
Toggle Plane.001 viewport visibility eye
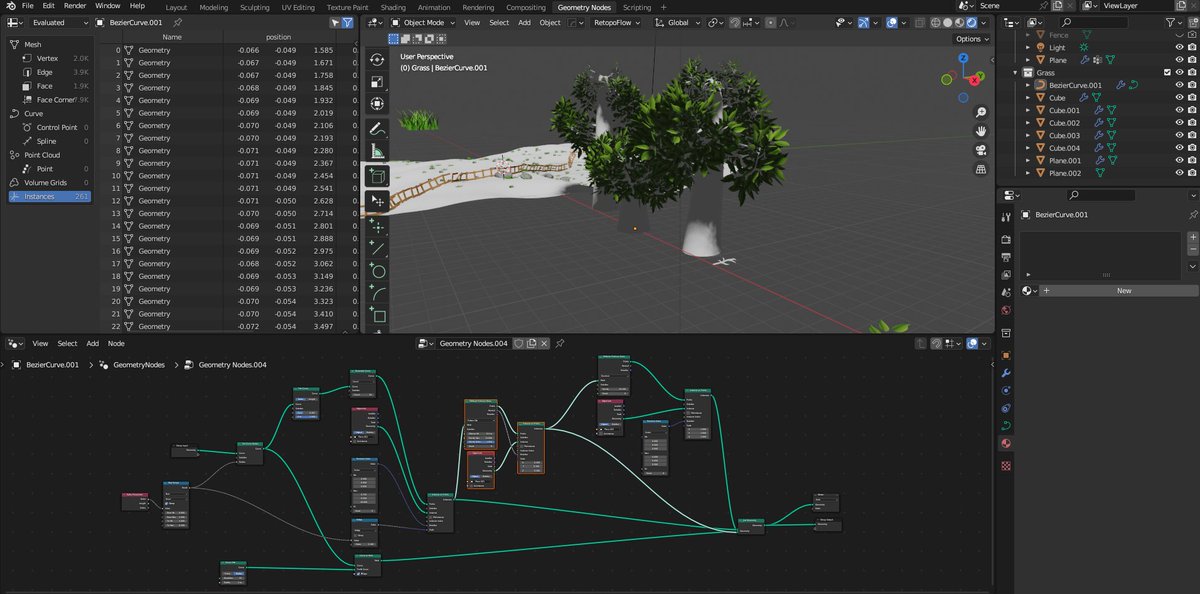point(1179,160)
